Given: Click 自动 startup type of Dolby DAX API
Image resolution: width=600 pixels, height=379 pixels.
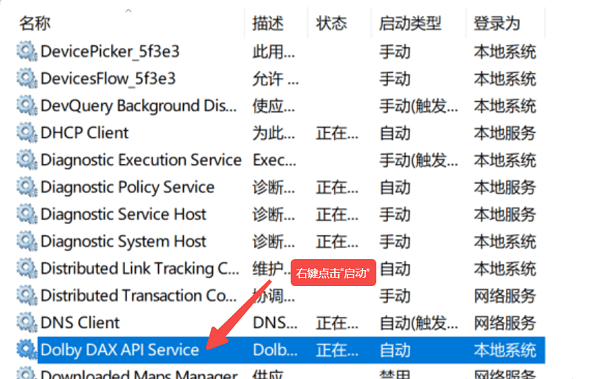Looking at the screenshot, I should point(395,350).
